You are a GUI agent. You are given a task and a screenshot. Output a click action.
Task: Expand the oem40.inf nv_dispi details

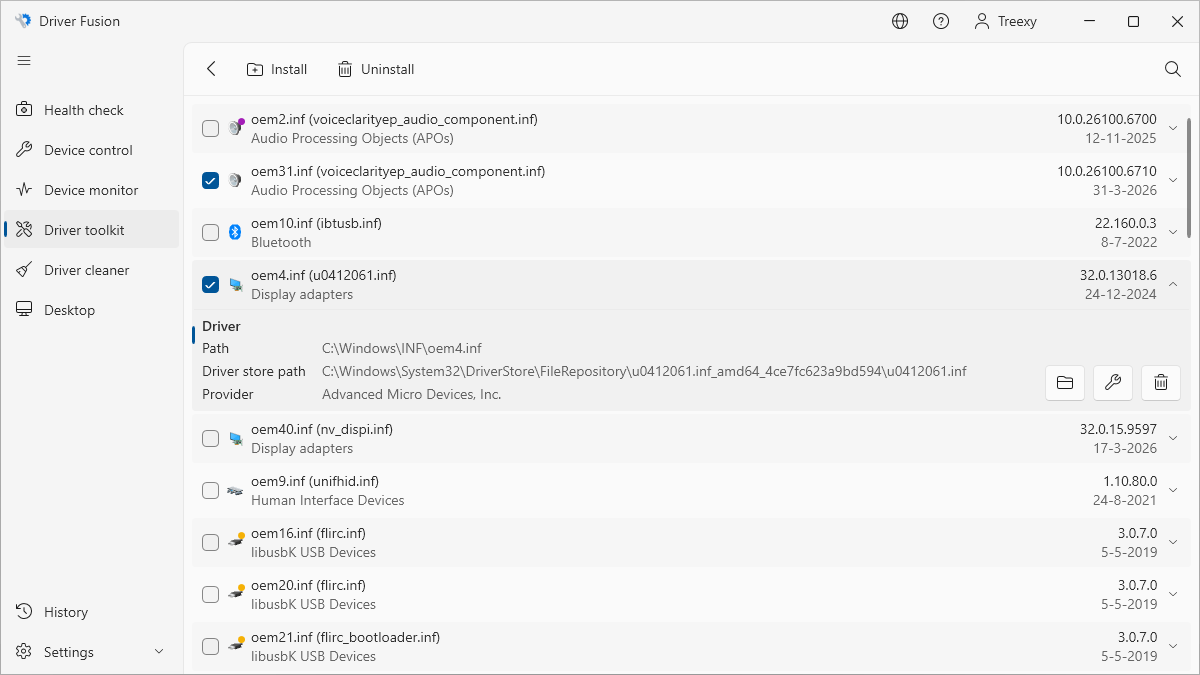1173,438
